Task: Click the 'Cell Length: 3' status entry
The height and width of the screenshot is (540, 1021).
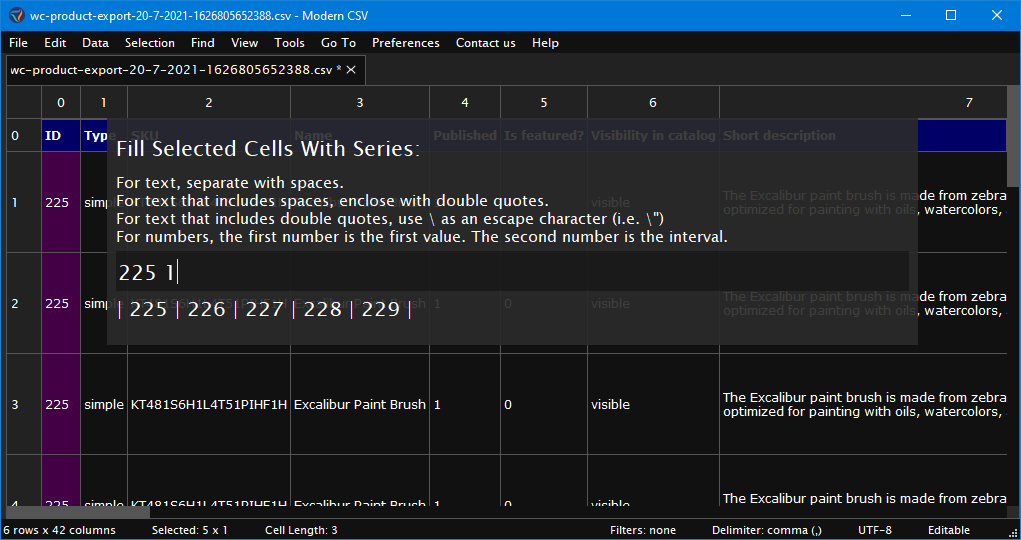Action: click(x=301, y=530)
